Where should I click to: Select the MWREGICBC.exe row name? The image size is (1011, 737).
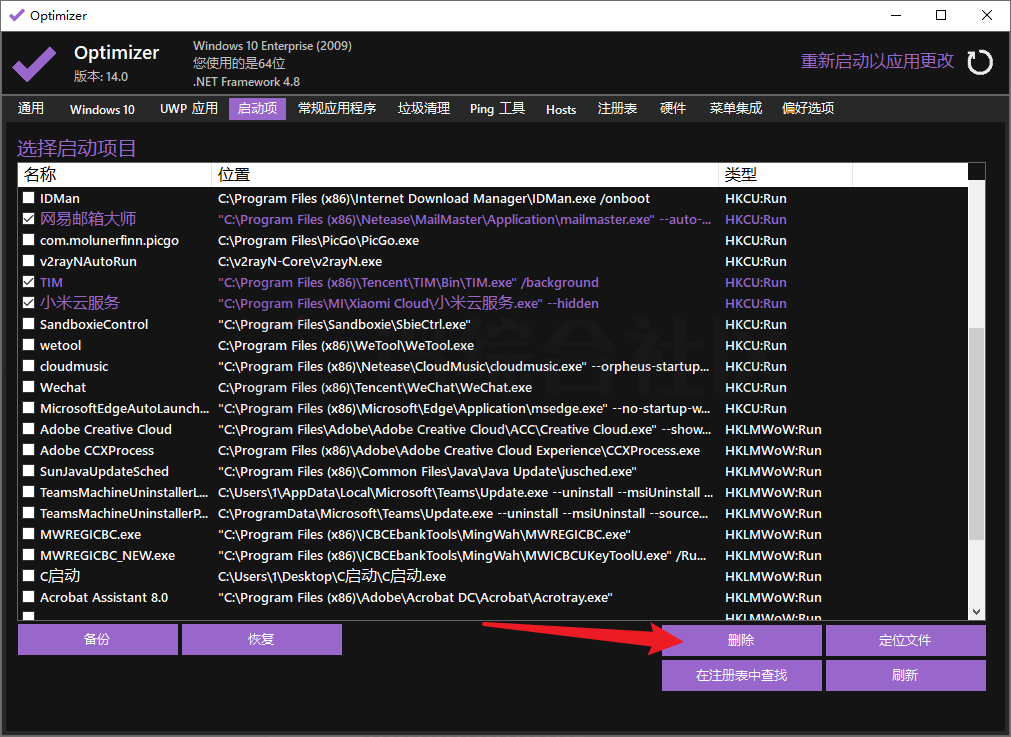(90, 534)
